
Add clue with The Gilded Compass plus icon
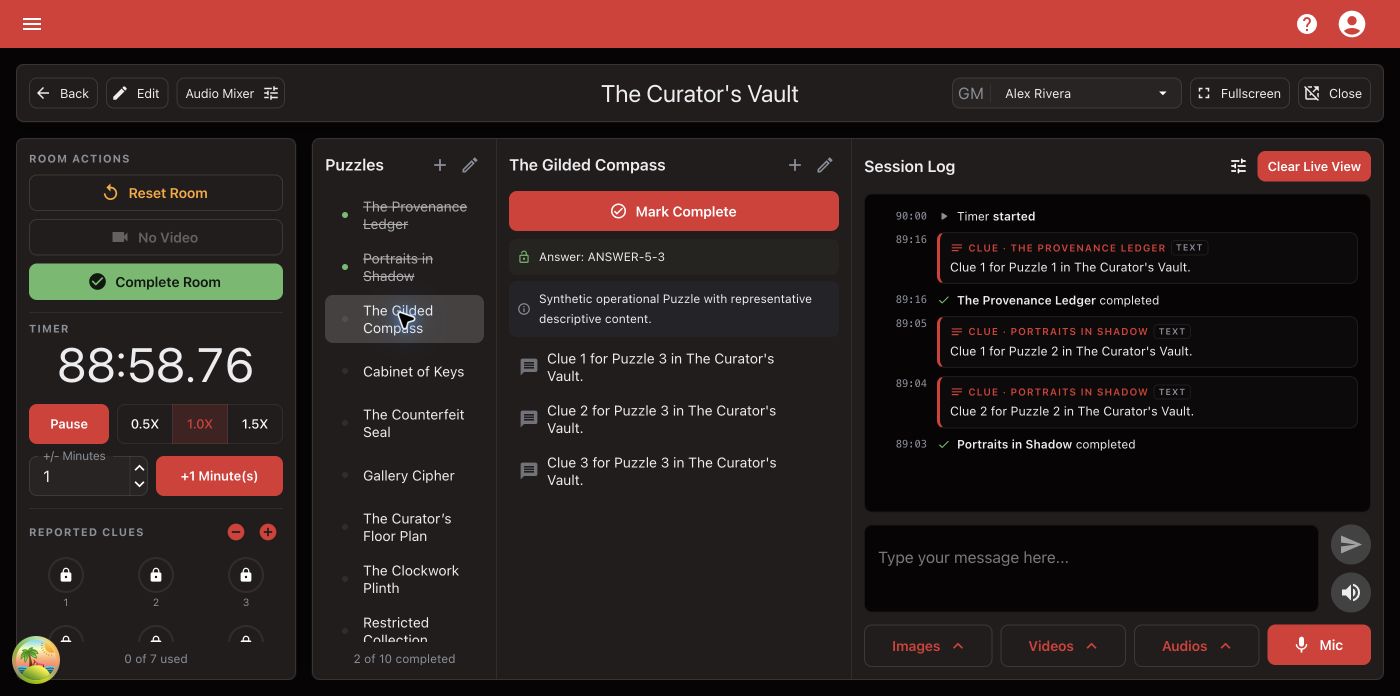[795, 165]
